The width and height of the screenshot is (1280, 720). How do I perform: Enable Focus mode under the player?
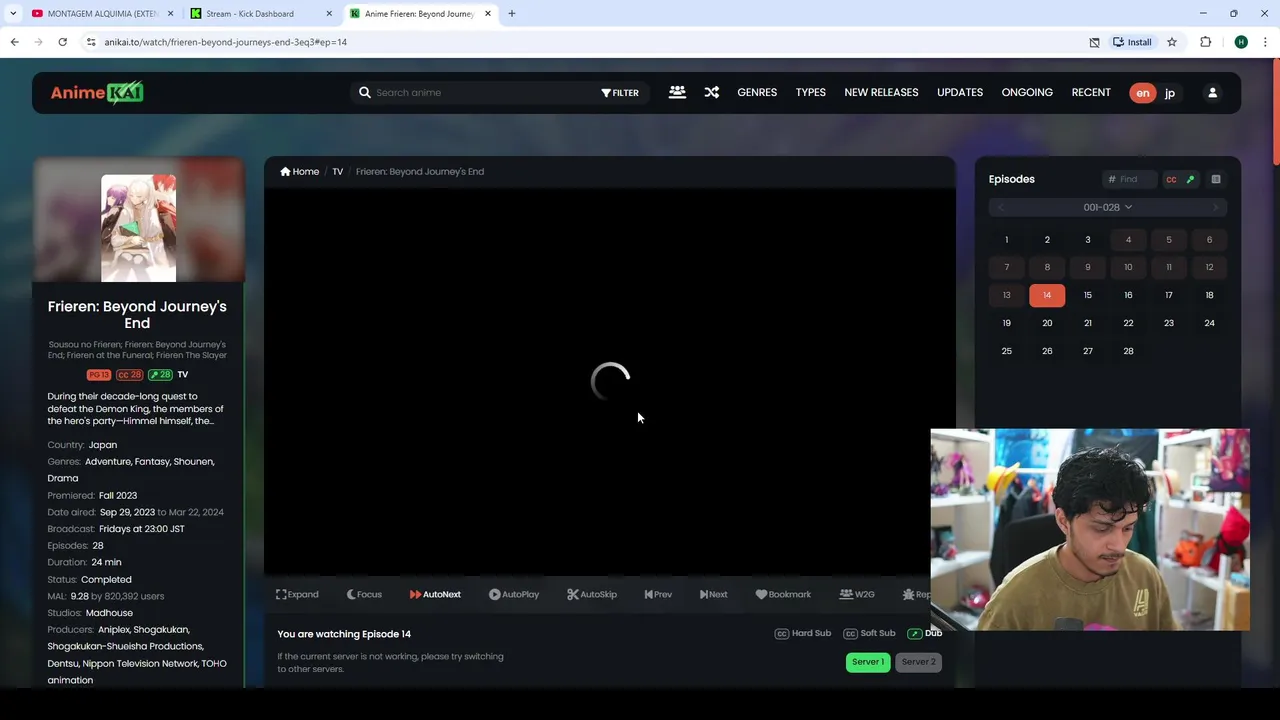[x=364, y=594]
